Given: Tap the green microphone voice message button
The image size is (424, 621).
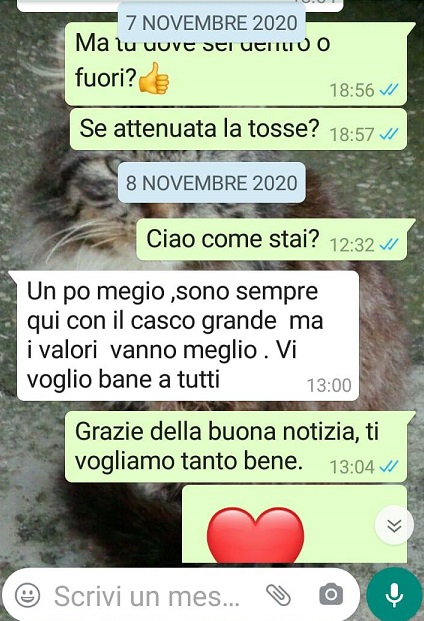Looking at the screenshot, I should (394, 595).
